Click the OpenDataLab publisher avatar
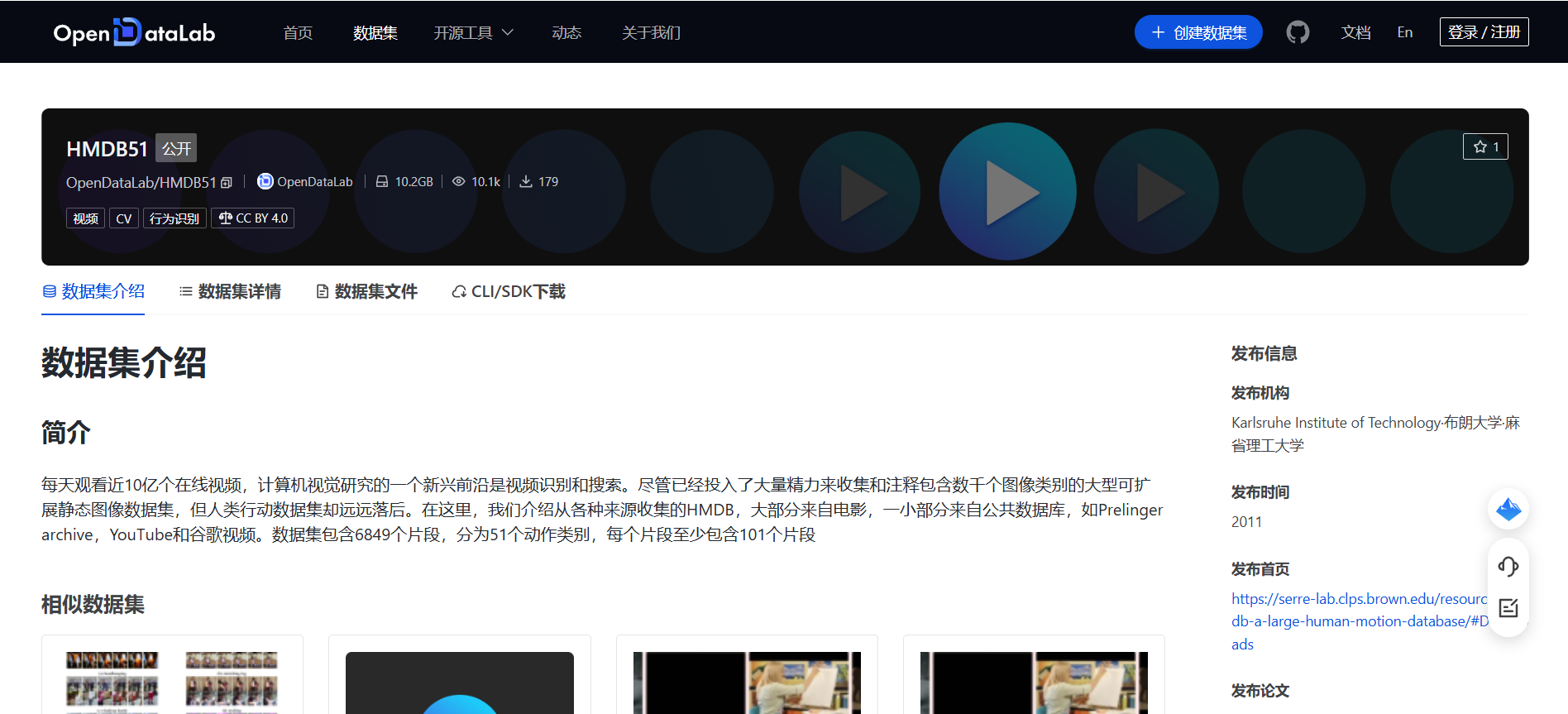The height and width of the screenshot is (714, 1568). (x=265, y=181)
